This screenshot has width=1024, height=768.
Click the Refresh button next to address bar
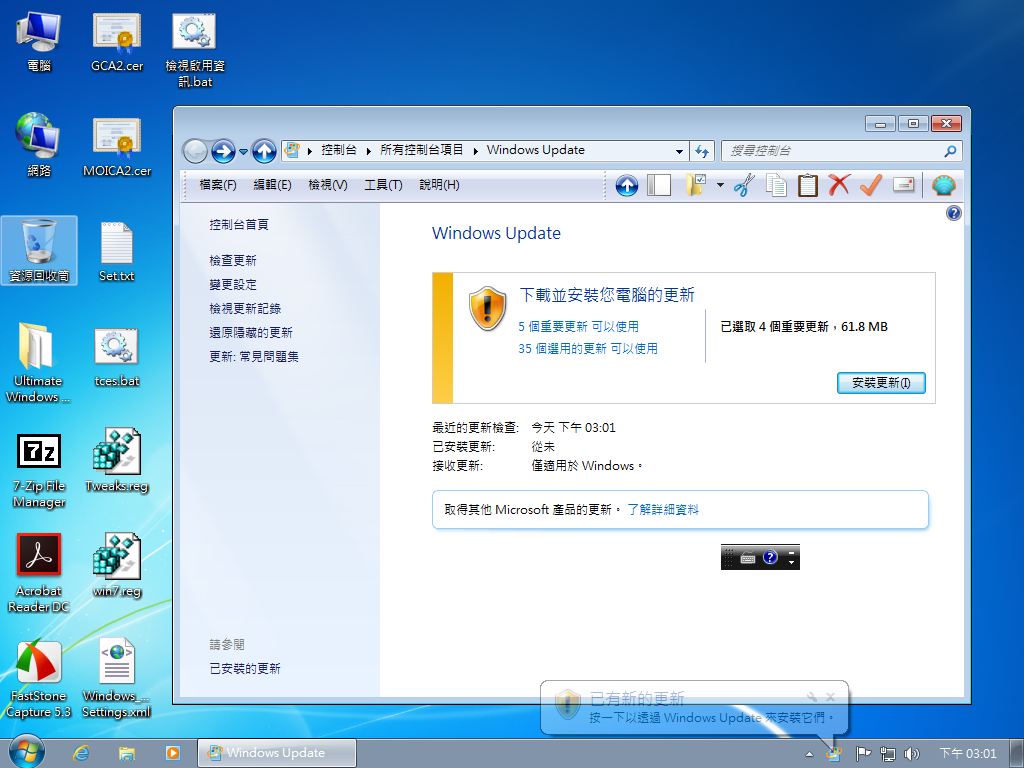702,151
